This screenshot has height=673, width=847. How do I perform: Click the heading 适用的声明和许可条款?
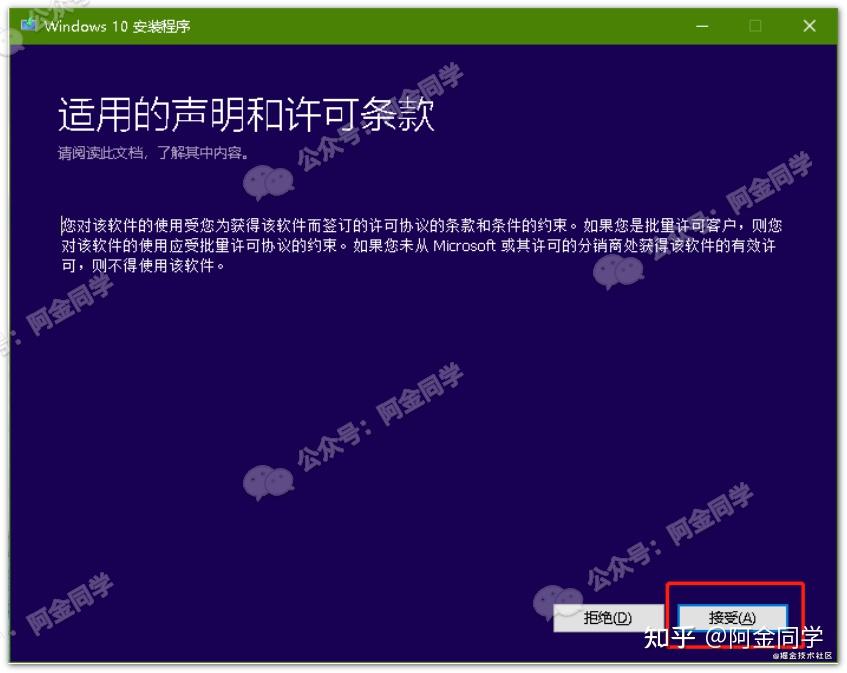click(x=246, y=114)
